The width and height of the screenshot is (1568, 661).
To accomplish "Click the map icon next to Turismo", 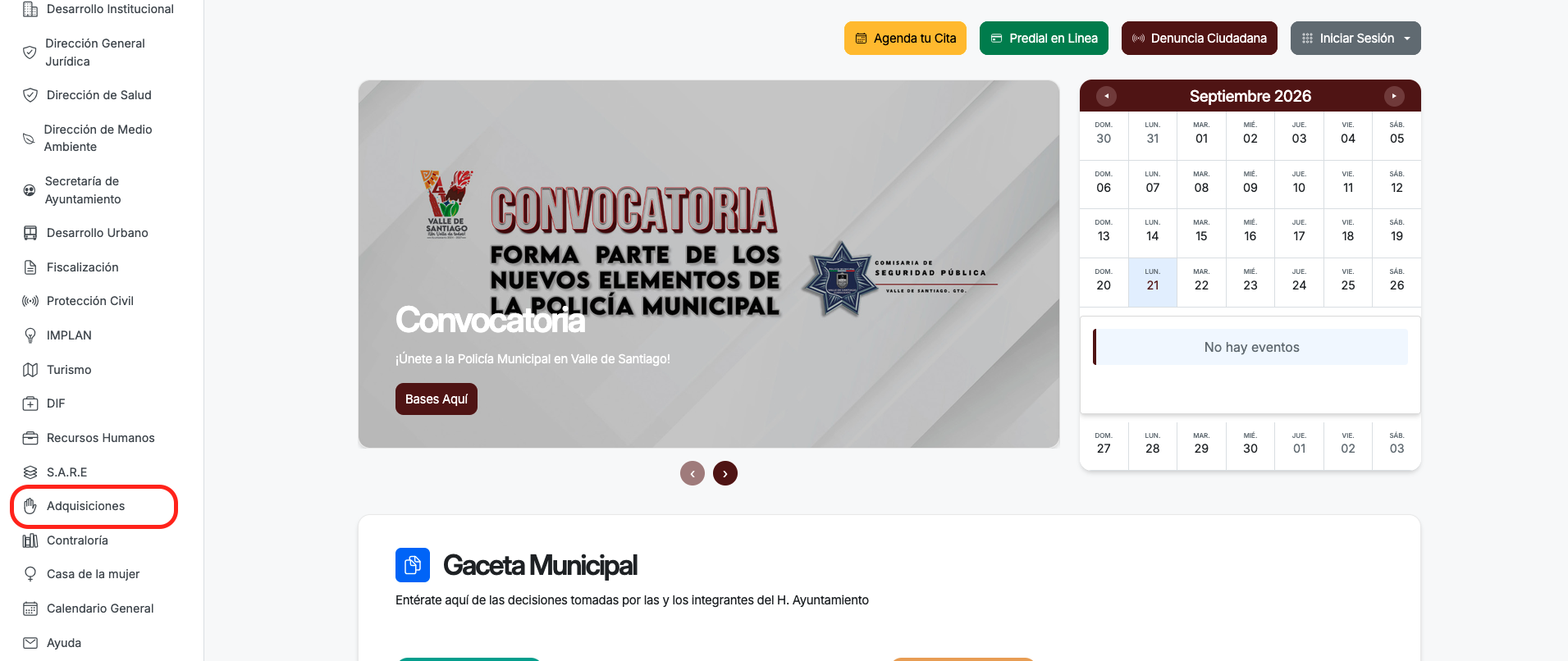I will tap(30, 370).
